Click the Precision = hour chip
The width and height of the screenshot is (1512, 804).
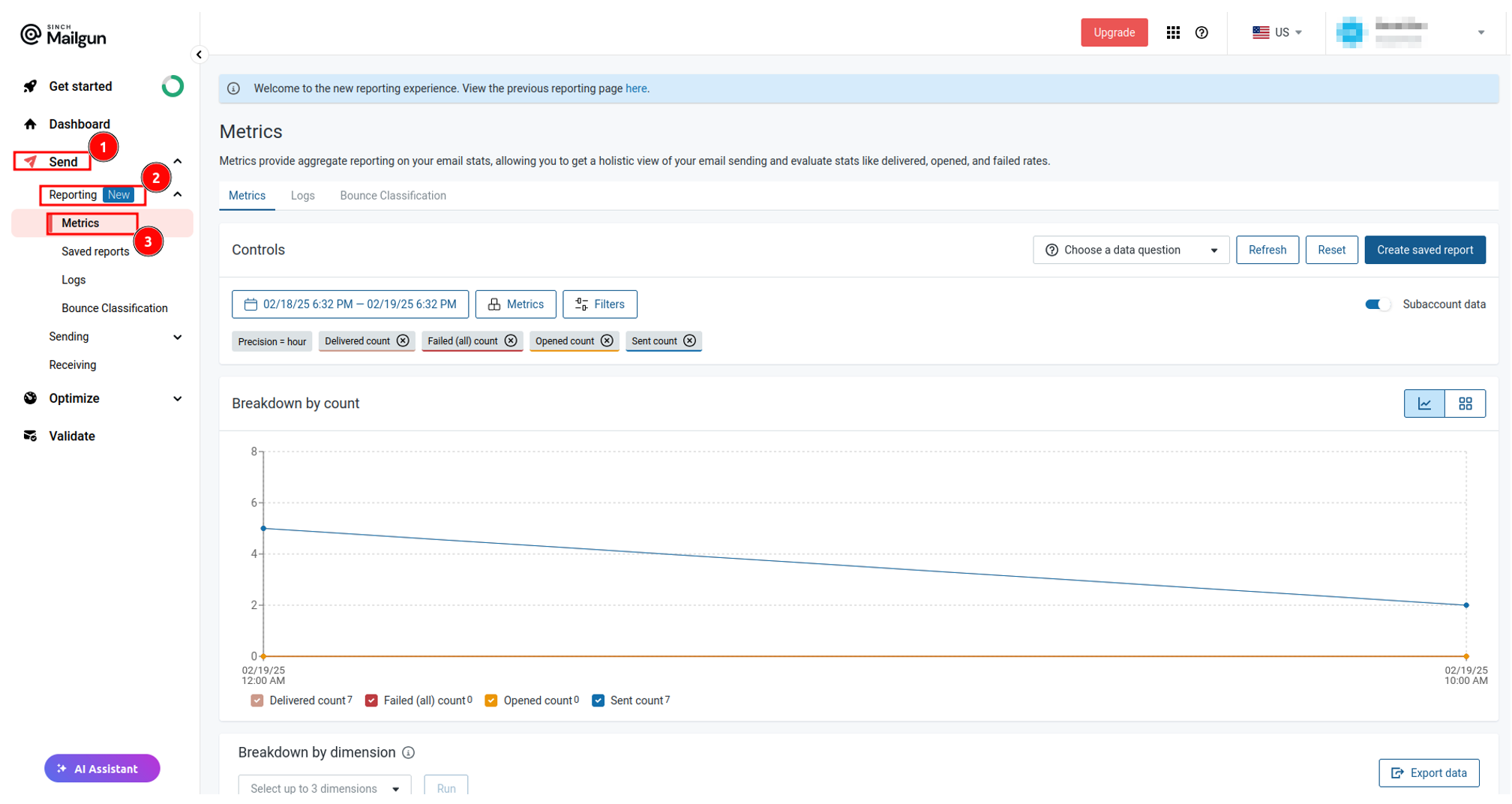tap(271, 341)
